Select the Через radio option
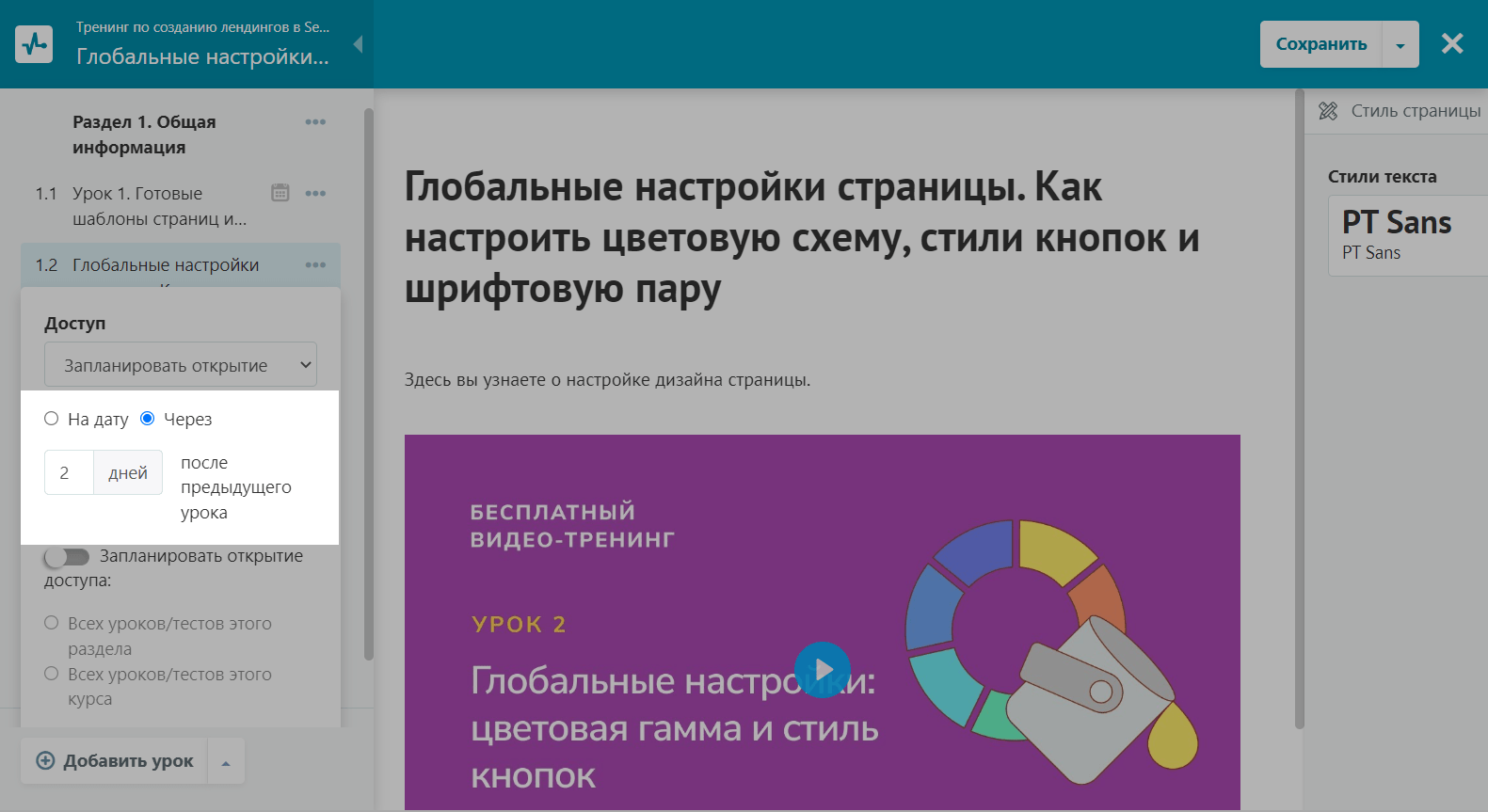The width and height of the screenshot is (1488, 812). (x=148, y=419)
